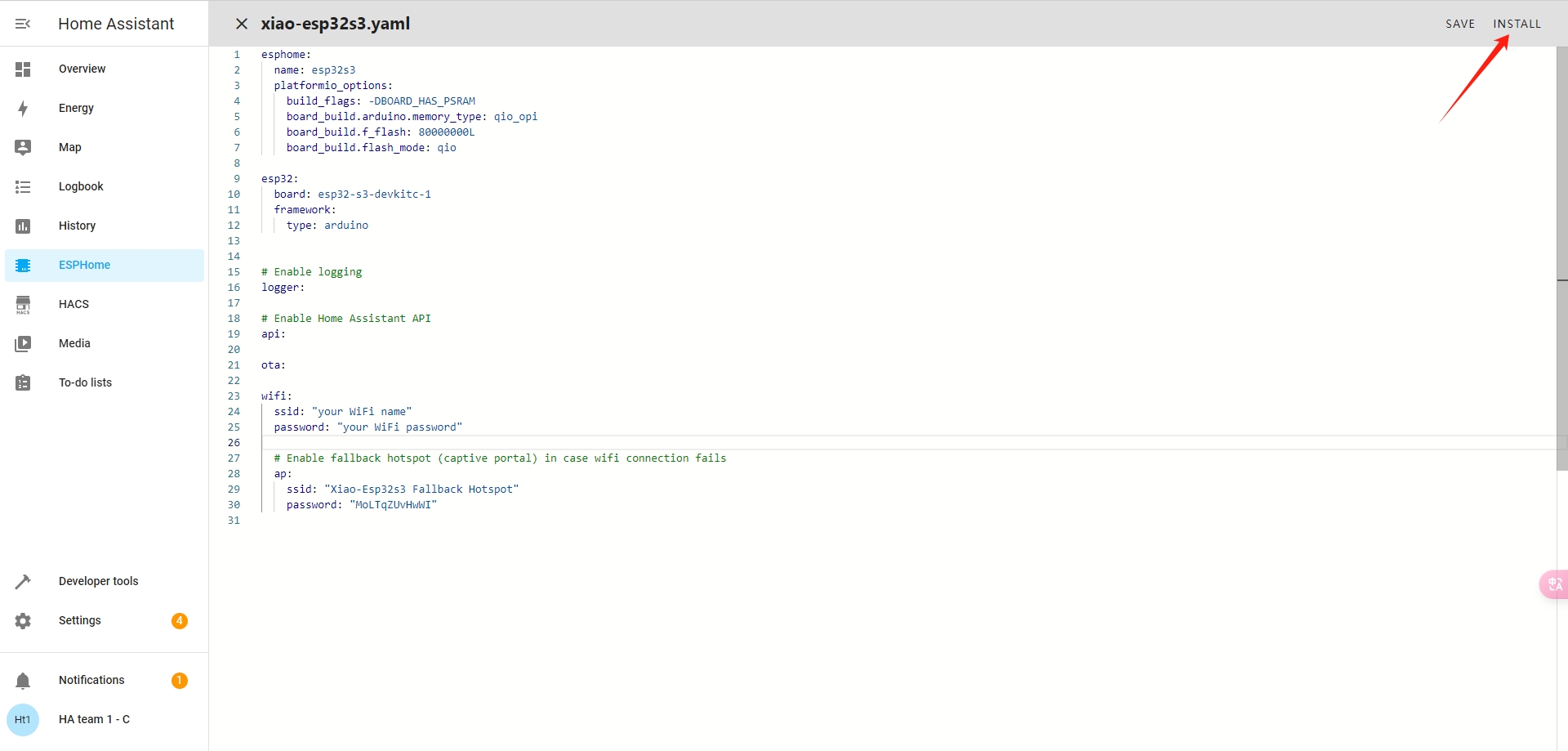
Task: Click the Settings badge showing 4
Action: pyautogui.click(x=180, y=621)
